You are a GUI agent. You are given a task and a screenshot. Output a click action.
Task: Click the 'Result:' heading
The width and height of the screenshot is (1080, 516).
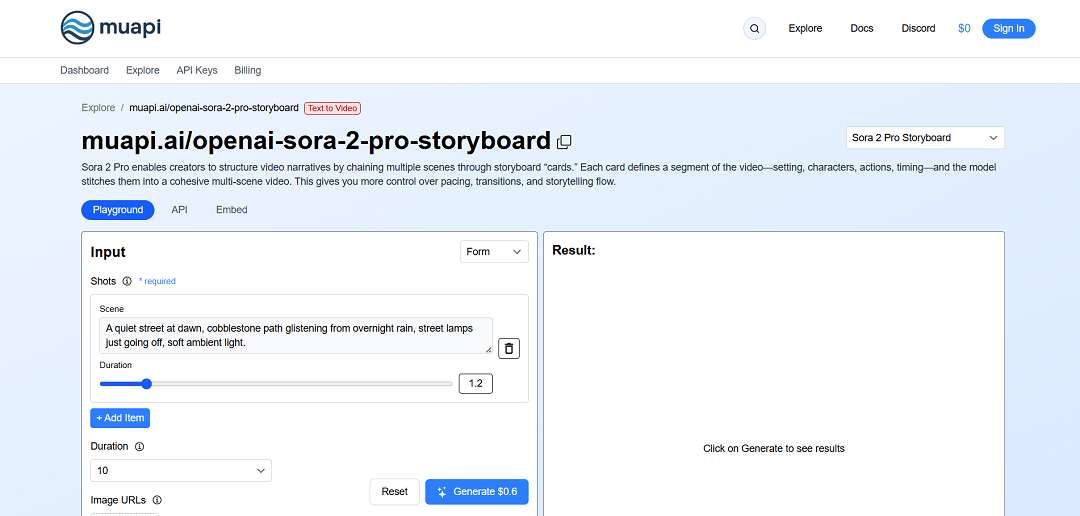tap(574, 251)
